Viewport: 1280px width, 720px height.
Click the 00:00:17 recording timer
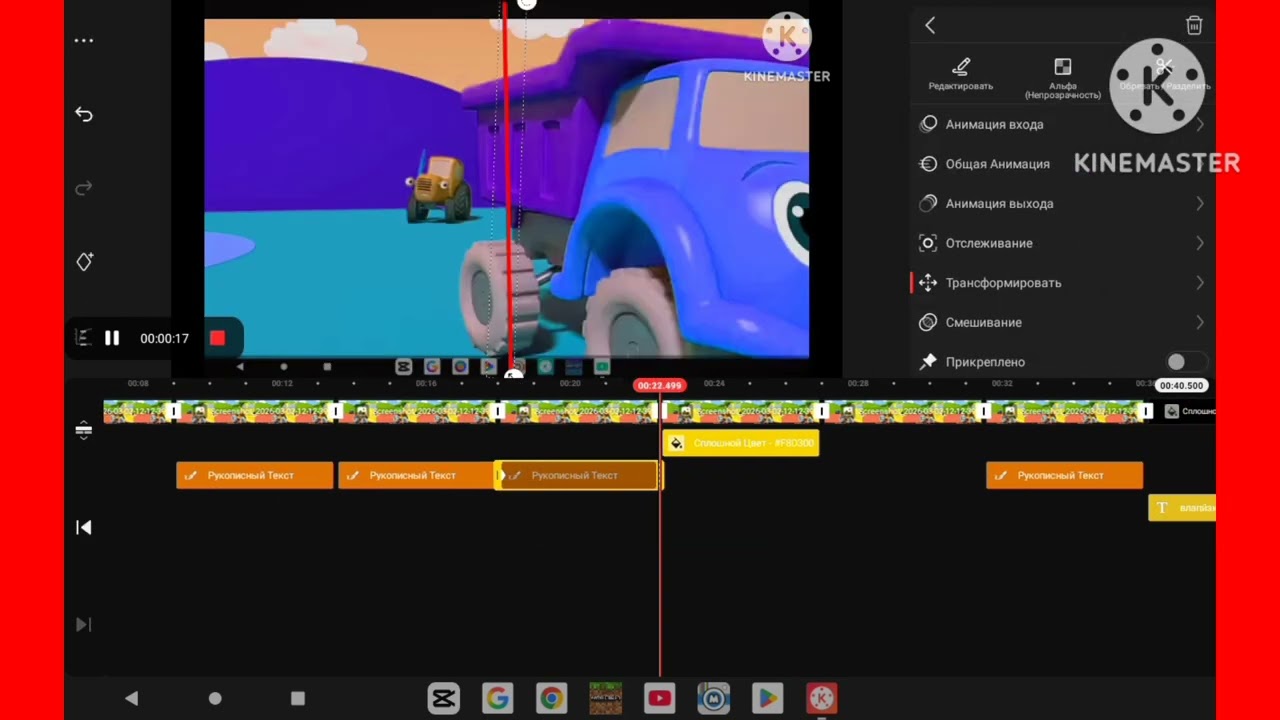[x=164, y=339]
